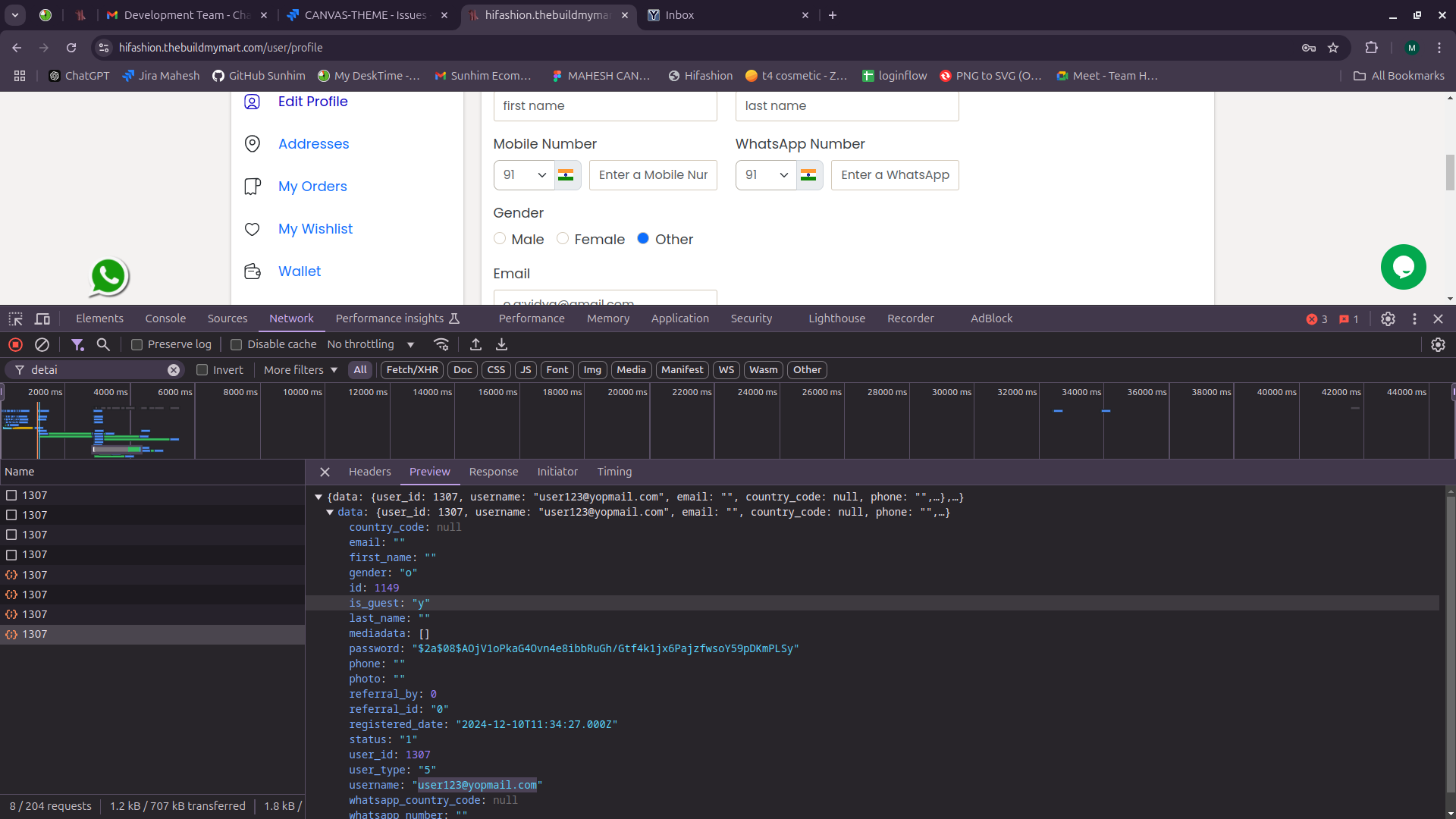
Task: Stop recording network log
Action: pyautogui.click(x=15, y=344)
